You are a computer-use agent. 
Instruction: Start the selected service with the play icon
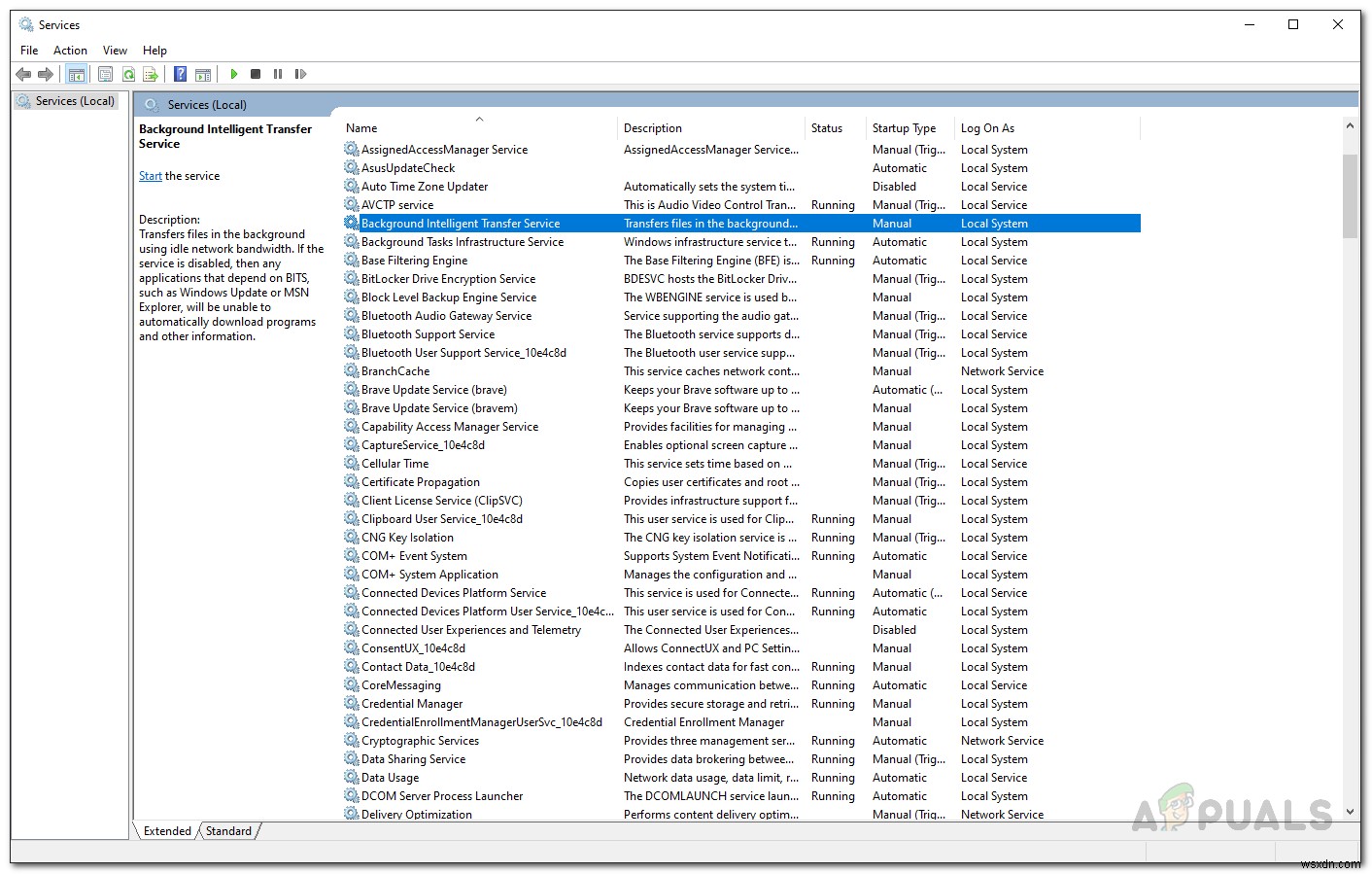coord(234,74)
